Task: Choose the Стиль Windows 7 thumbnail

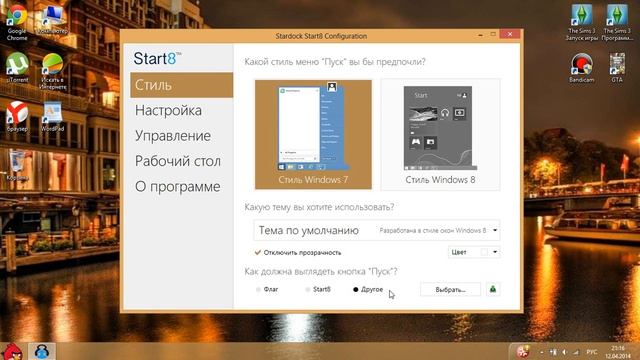Action: (313, 134)
